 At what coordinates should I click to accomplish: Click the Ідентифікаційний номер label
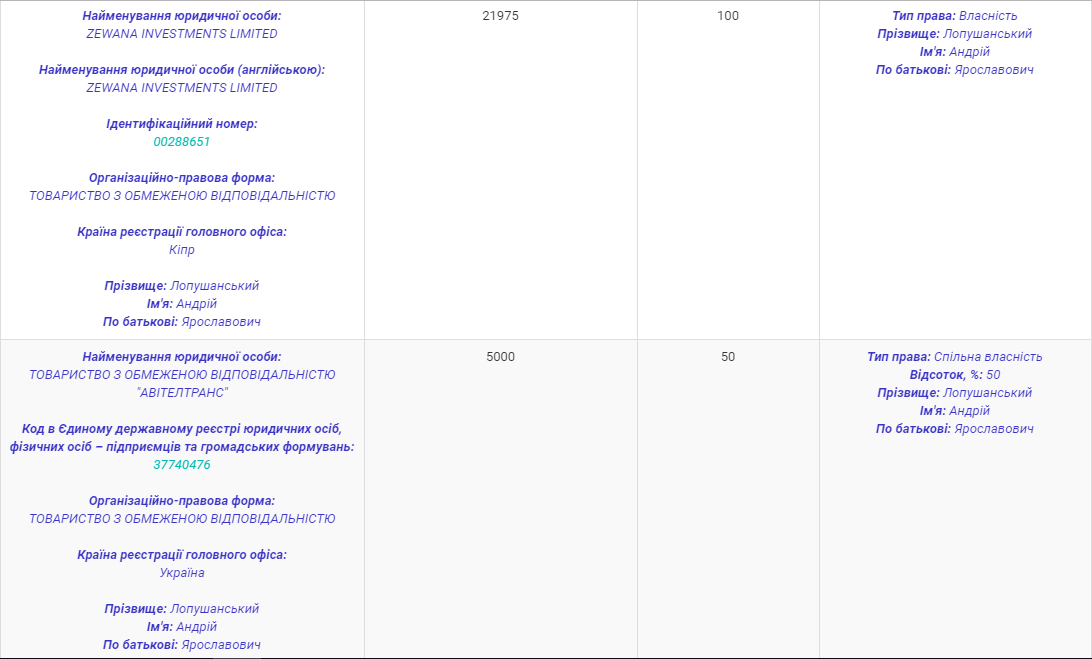click(x=181, y=124)
